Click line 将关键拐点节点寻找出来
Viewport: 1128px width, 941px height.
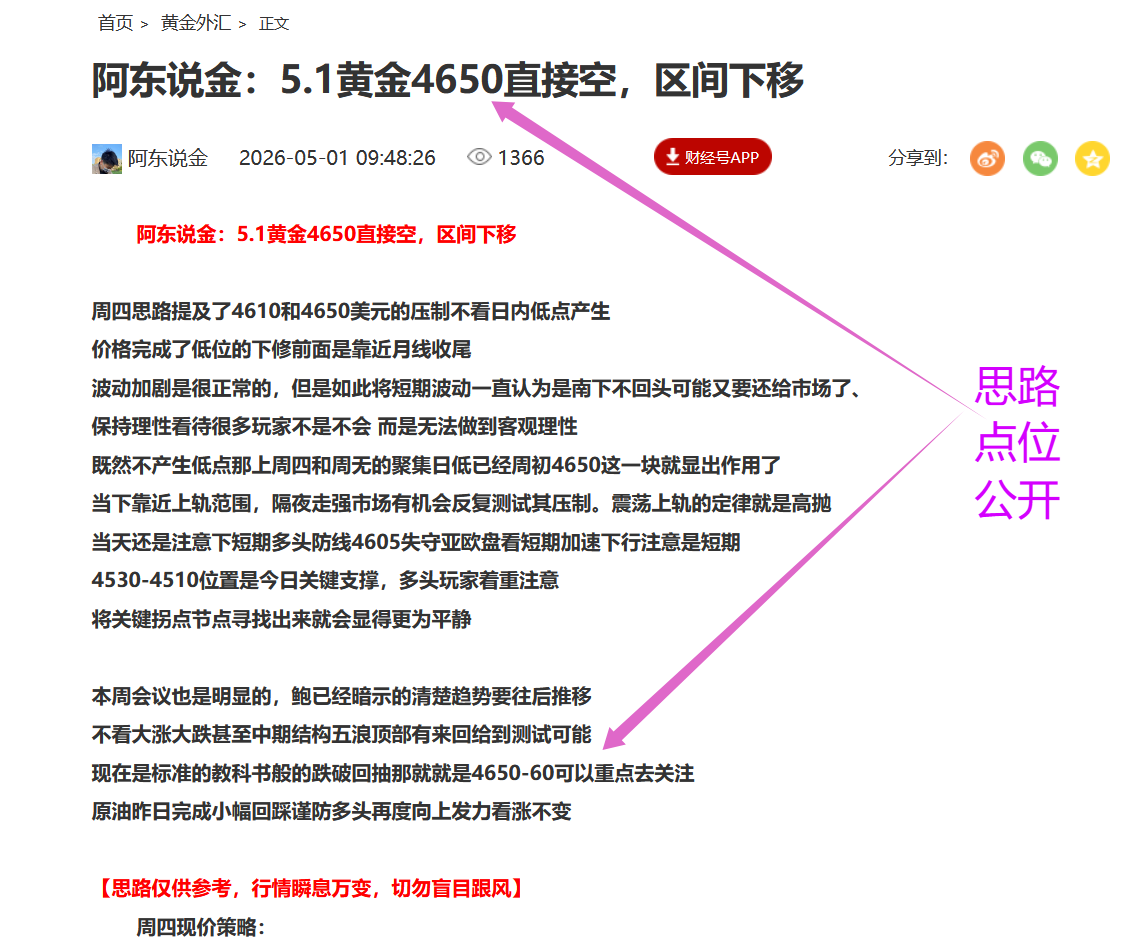[x=281, y=619]
